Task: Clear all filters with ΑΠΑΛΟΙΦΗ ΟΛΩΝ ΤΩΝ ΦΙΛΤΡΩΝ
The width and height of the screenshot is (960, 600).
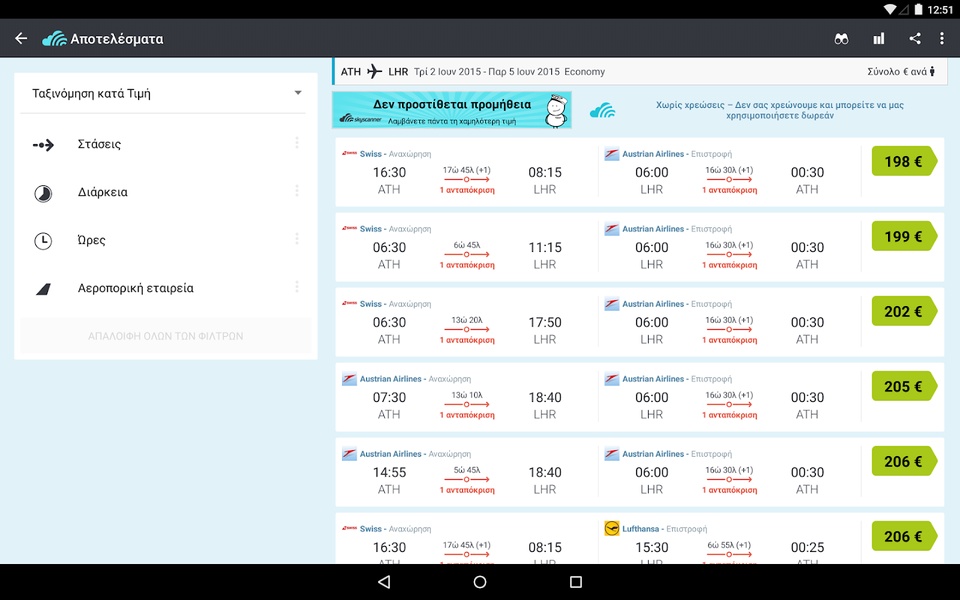Action: [x=165, y=336]
